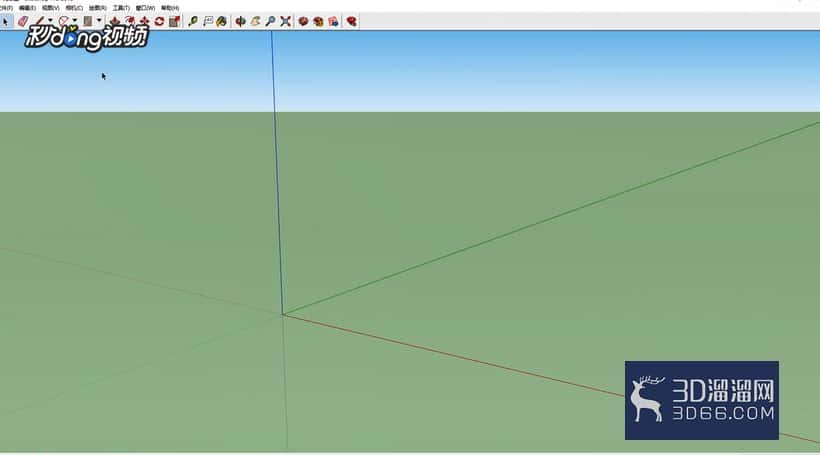
Task: Open the 工具(T) Tools menu
Action: point(121,8)
